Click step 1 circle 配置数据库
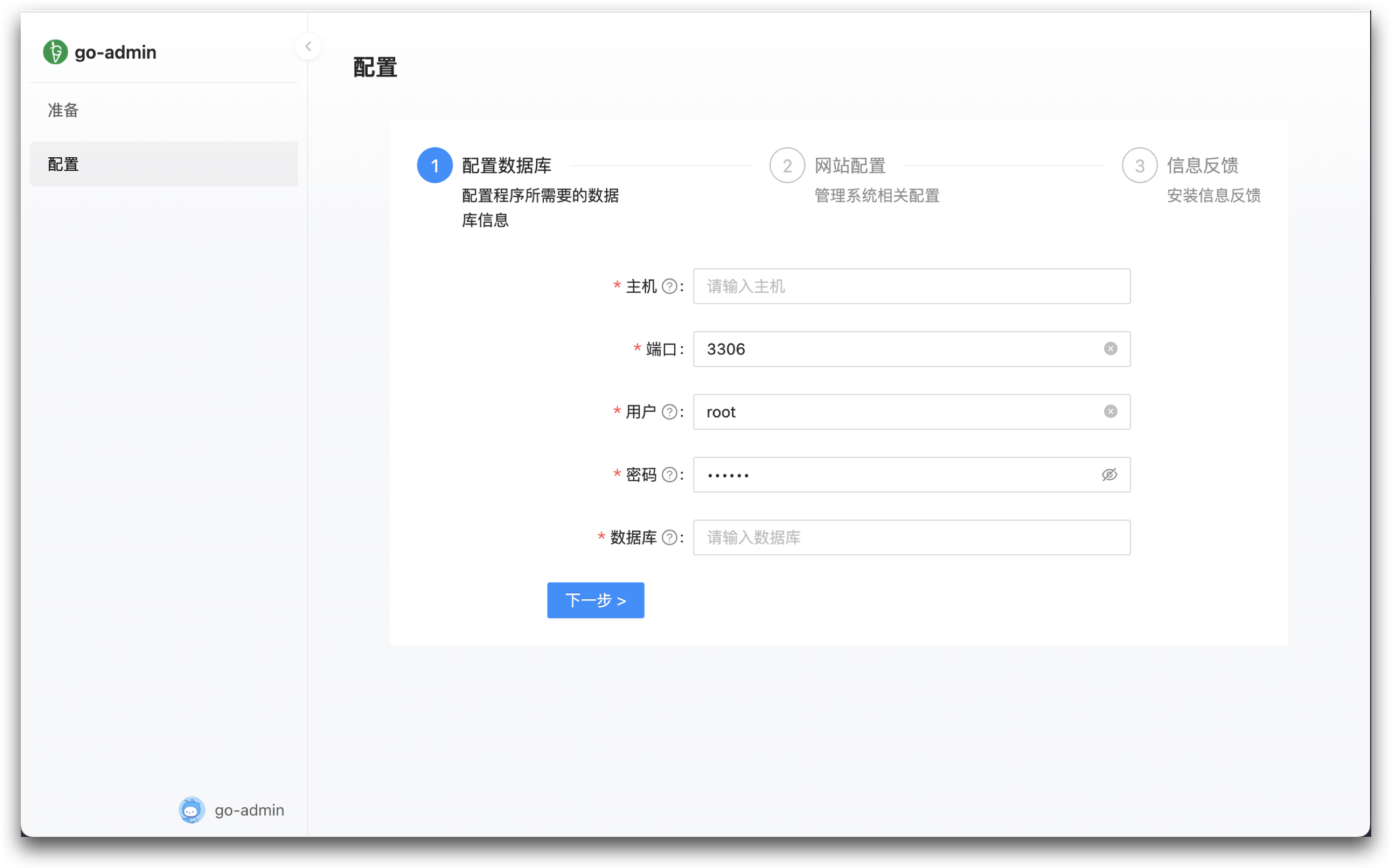The image size is (1392, 868). (435, 166)
